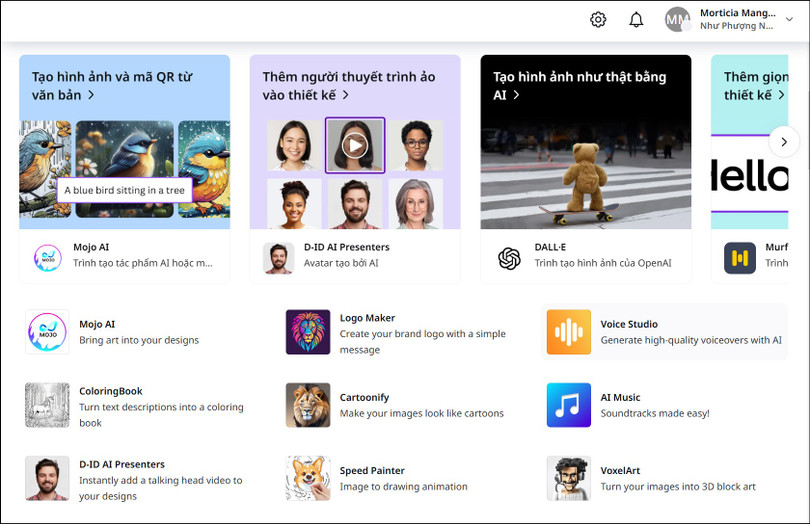Open the Logo Maker lion icon

[308, 332]
